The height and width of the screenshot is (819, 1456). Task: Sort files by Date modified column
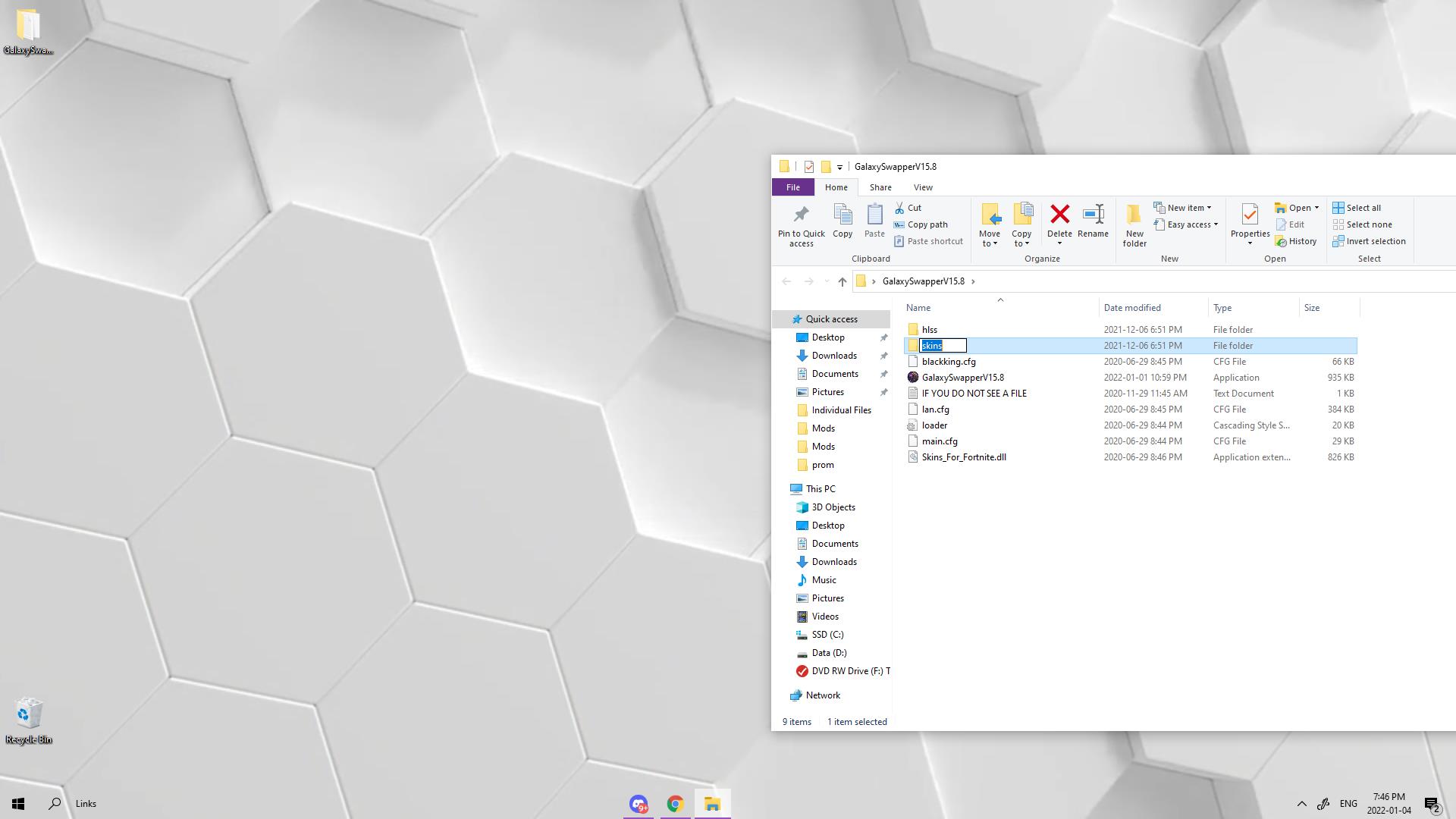[x=1131, y=308]
